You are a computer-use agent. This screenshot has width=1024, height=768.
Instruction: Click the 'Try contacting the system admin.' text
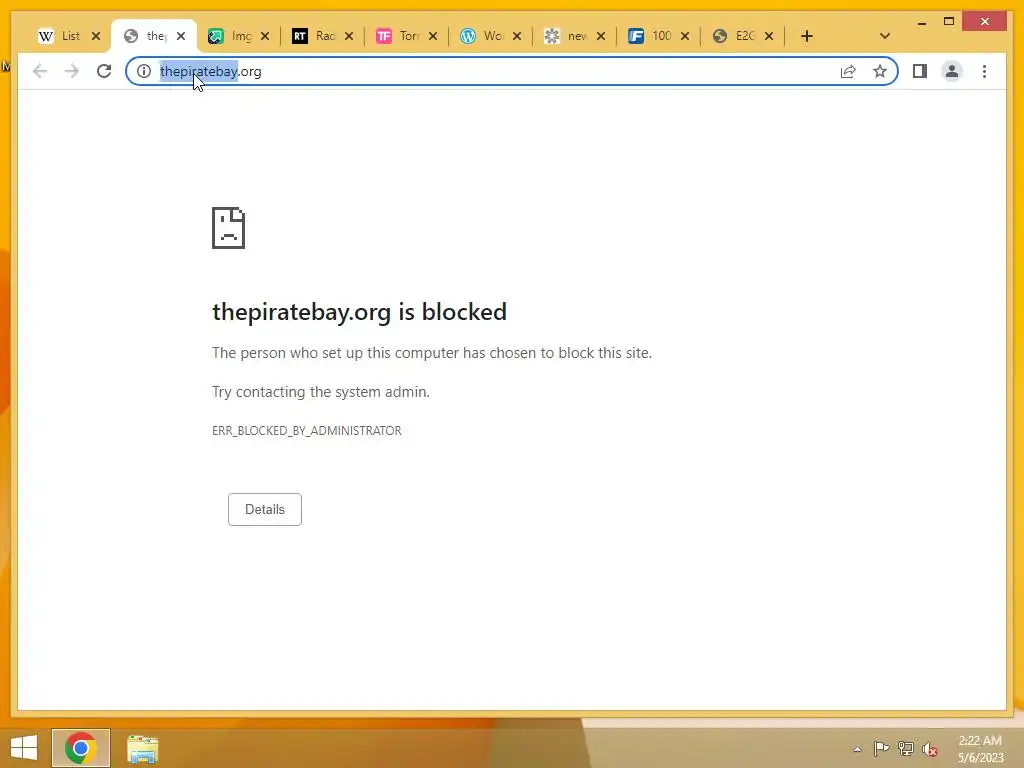(321, 392)
